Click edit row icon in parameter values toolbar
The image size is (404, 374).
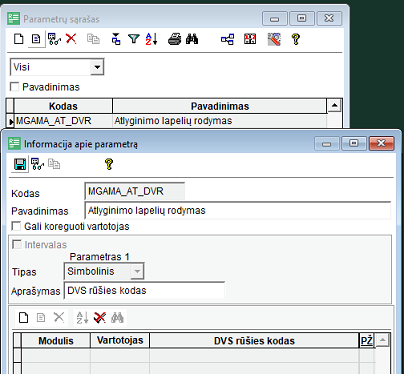(41, 317)
